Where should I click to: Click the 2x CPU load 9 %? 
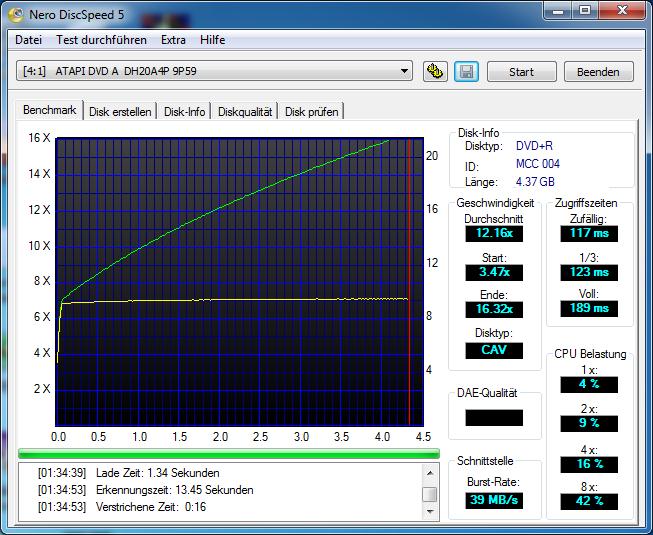tap(589, 423)
